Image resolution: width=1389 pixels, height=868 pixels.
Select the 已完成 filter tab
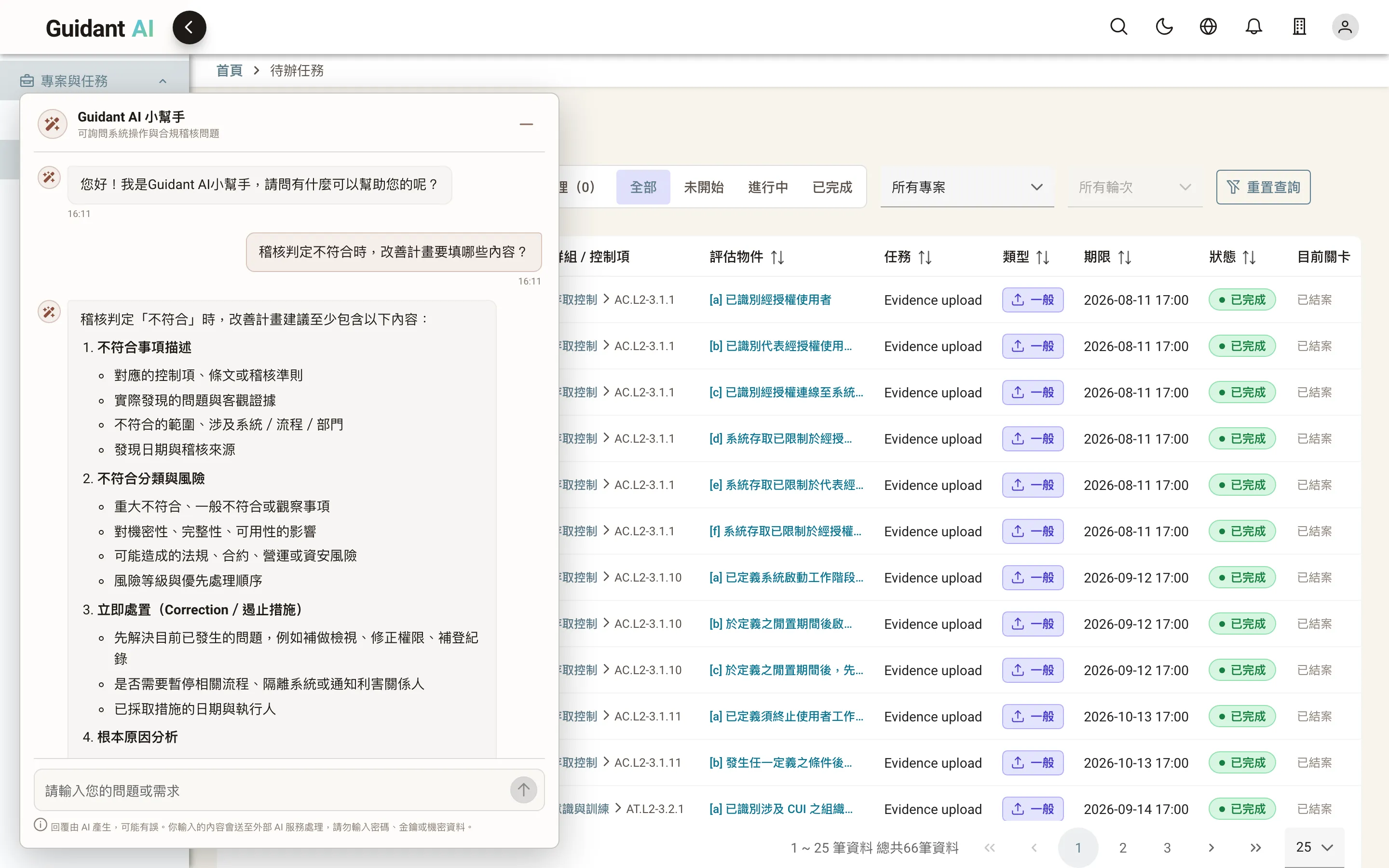[x=832, y=187]
